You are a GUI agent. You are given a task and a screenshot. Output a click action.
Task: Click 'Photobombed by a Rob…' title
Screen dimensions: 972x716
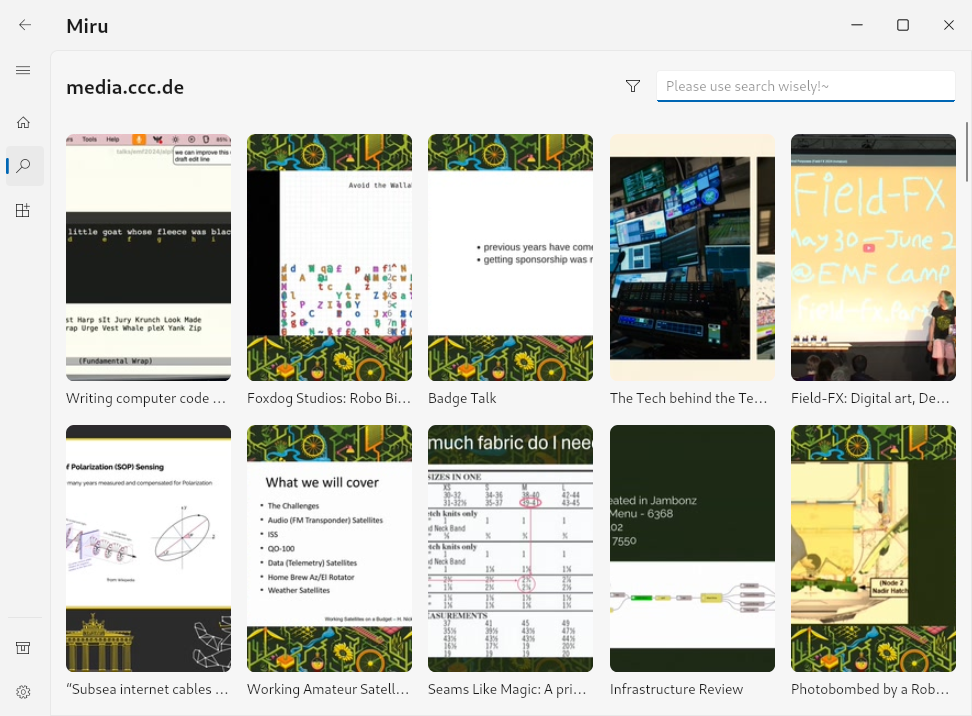[x=870, y=689]
